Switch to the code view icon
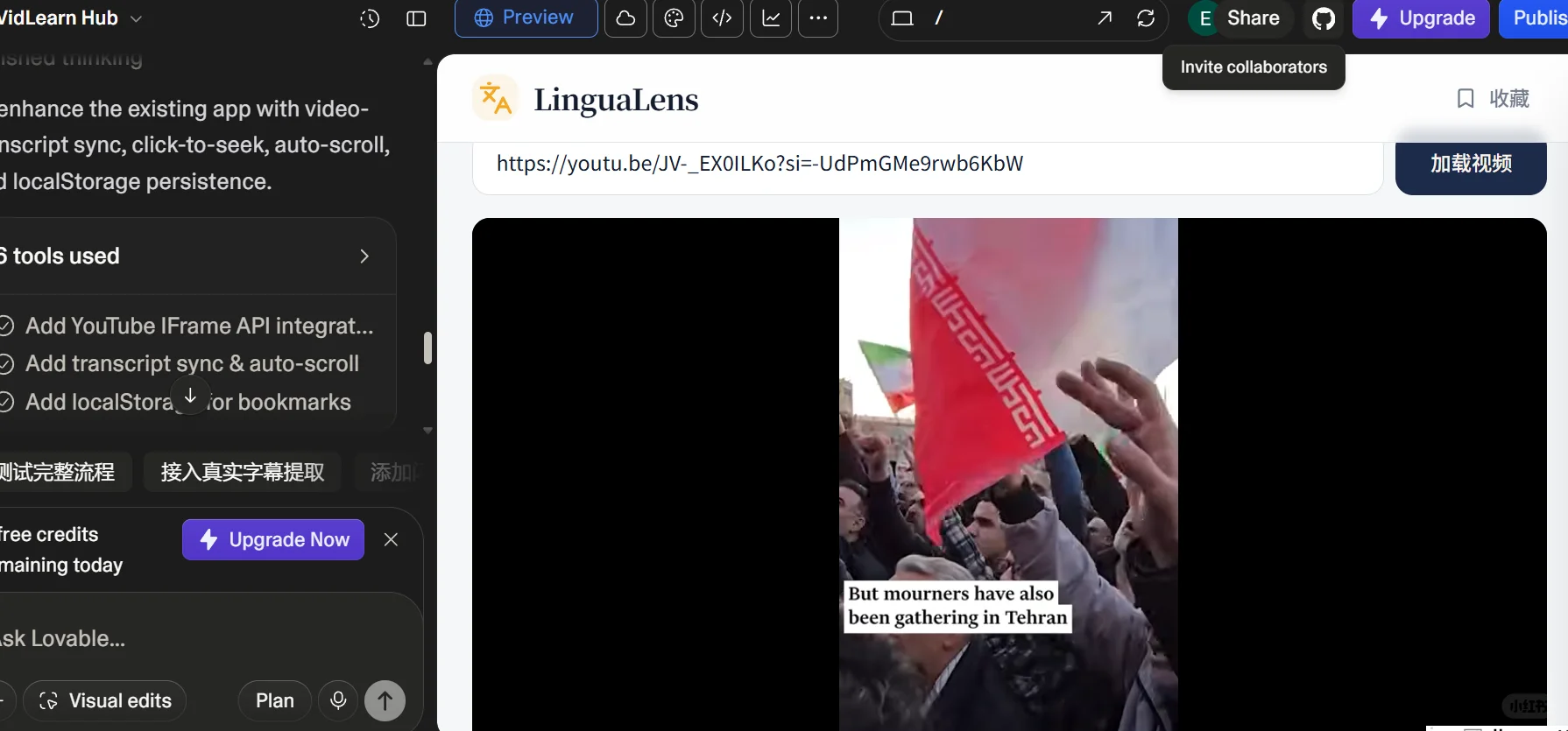Screen dimensions: 1568x731 pyautogui.click(x=722, y=18)
